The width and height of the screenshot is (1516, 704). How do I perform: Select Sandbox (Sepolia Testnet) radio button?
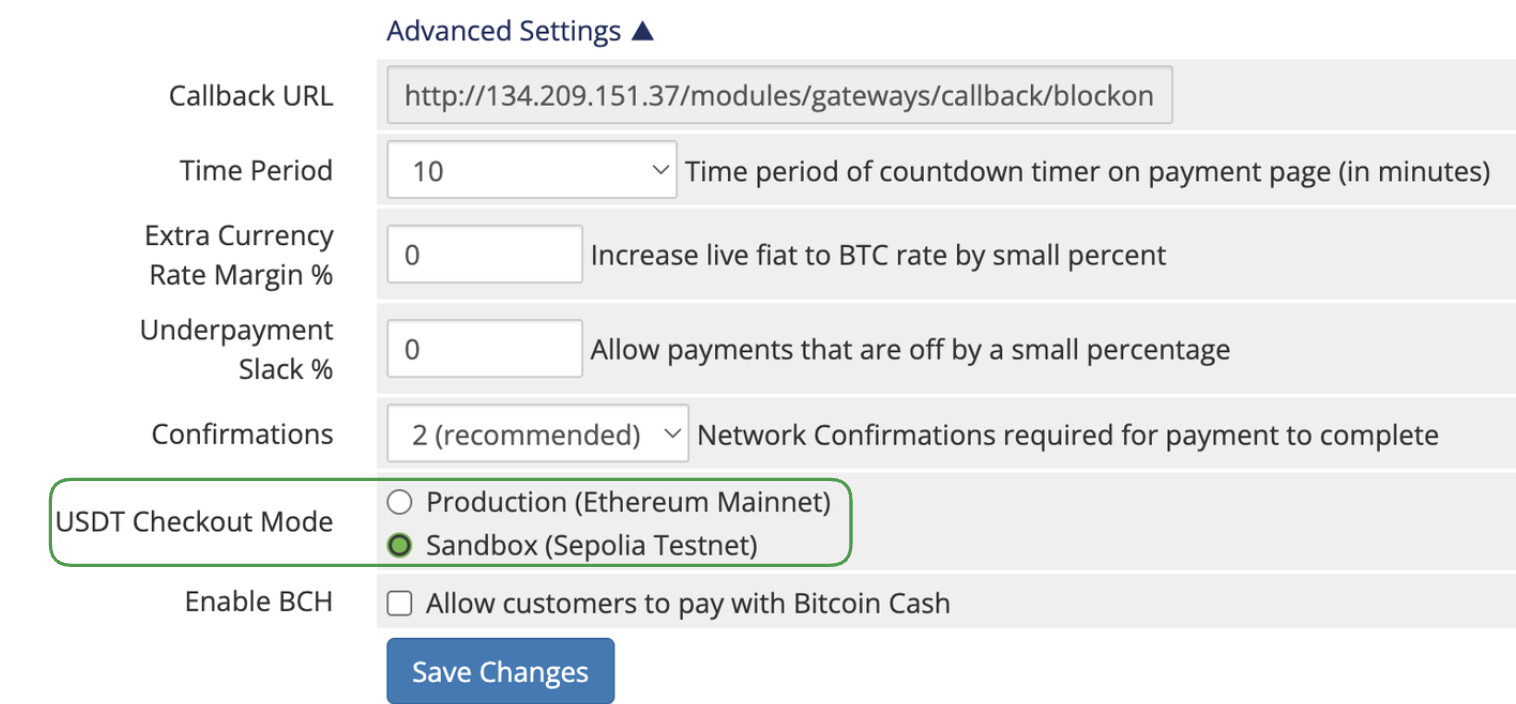[x=399, y=546]
